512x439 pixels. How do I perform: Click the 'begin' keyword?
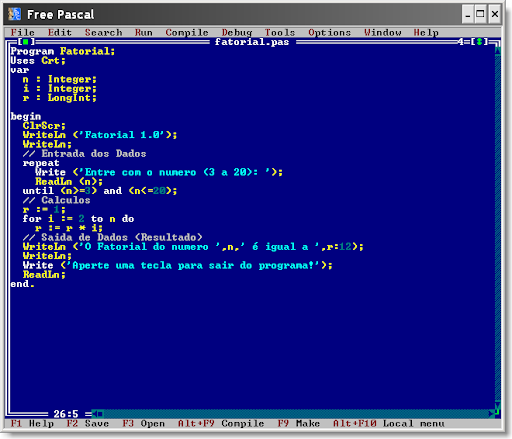[26, 116]
